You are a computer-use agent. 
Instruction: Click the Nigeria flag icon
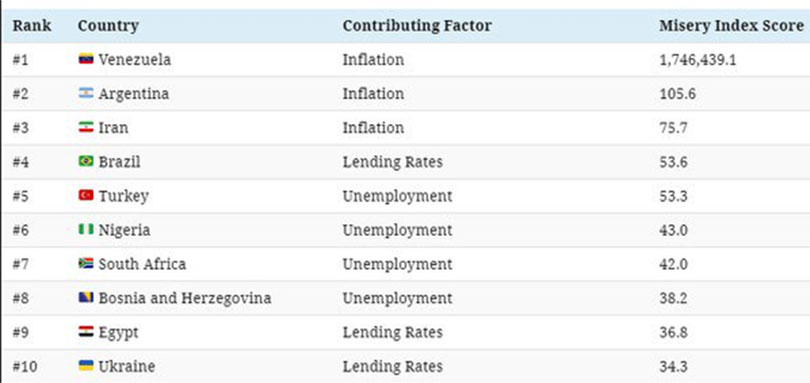coord(86,229)
